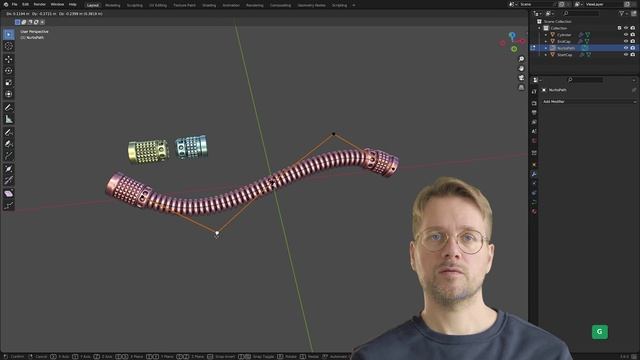
Task: Expand the StartCap row in outliner
Action: [x=546, y=55]
